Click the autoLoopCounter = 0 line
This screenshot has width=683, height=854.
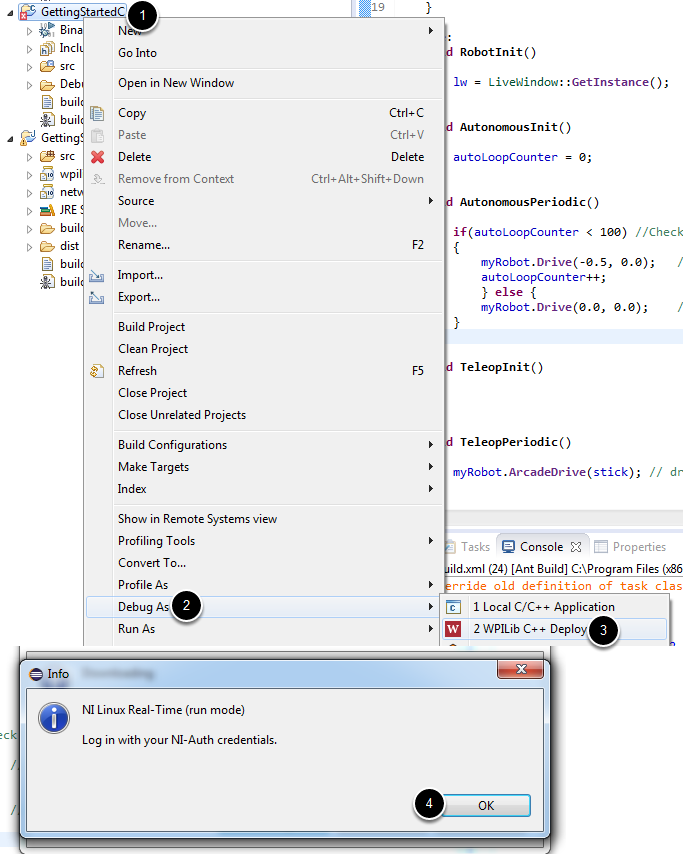pyautogui.click(x=522, y=157)
